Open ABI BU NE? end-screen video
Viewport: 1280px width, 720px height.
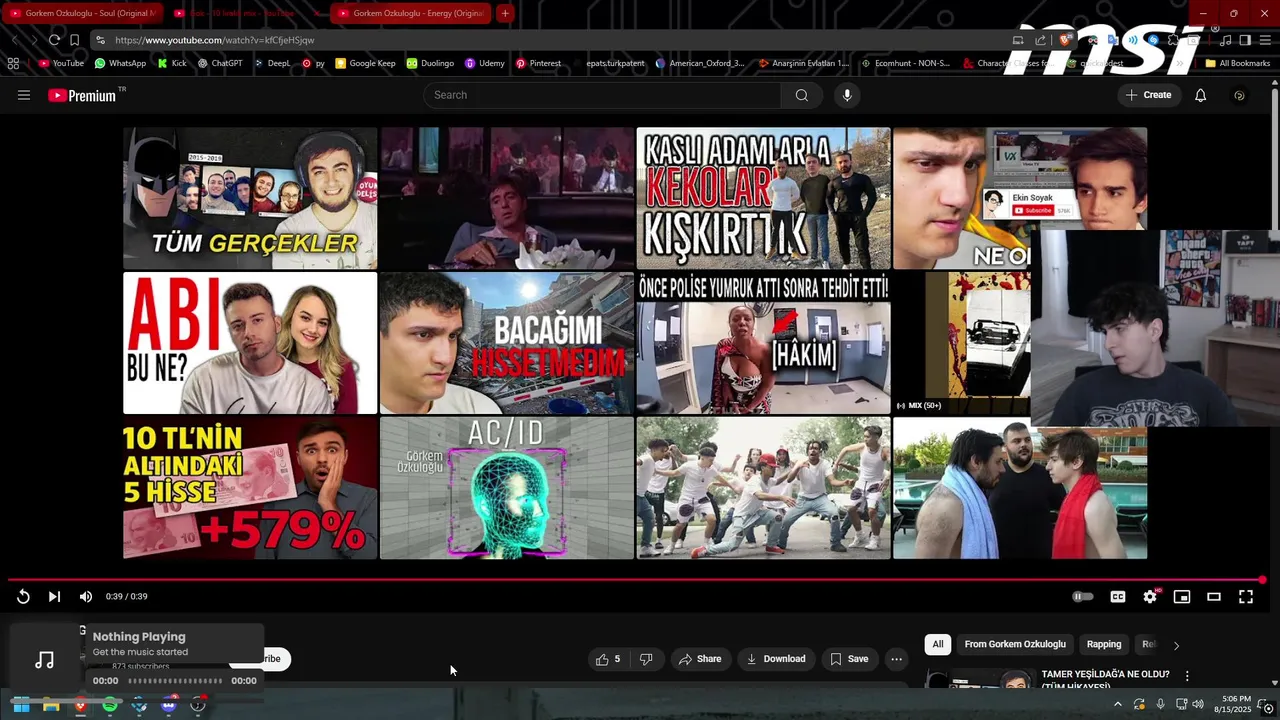pos(250,343)
